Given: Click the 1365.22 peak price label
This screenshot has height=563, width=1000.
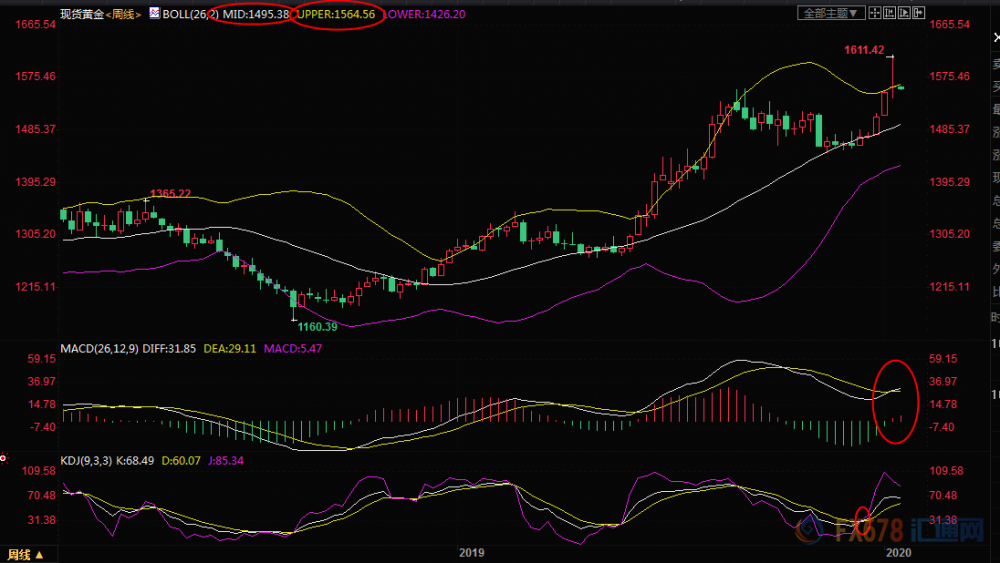Looking at the screenshot, I should pyautogui.click(x=170, y=193).
